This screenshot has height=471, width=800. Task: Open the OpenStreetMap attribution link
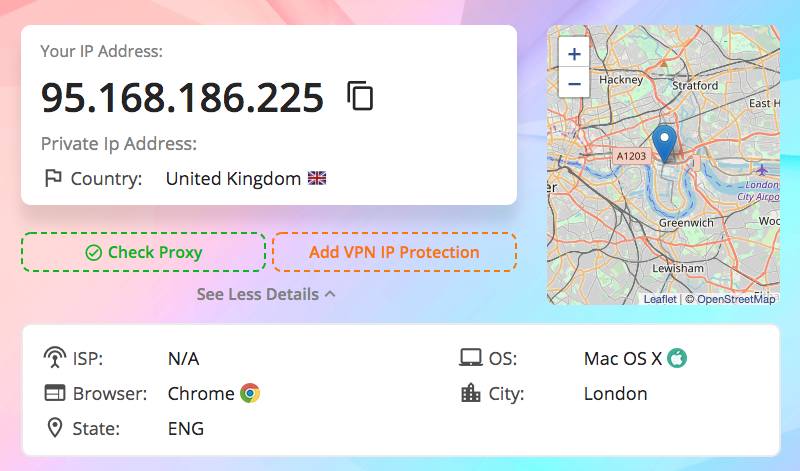[x=736, y=299]
